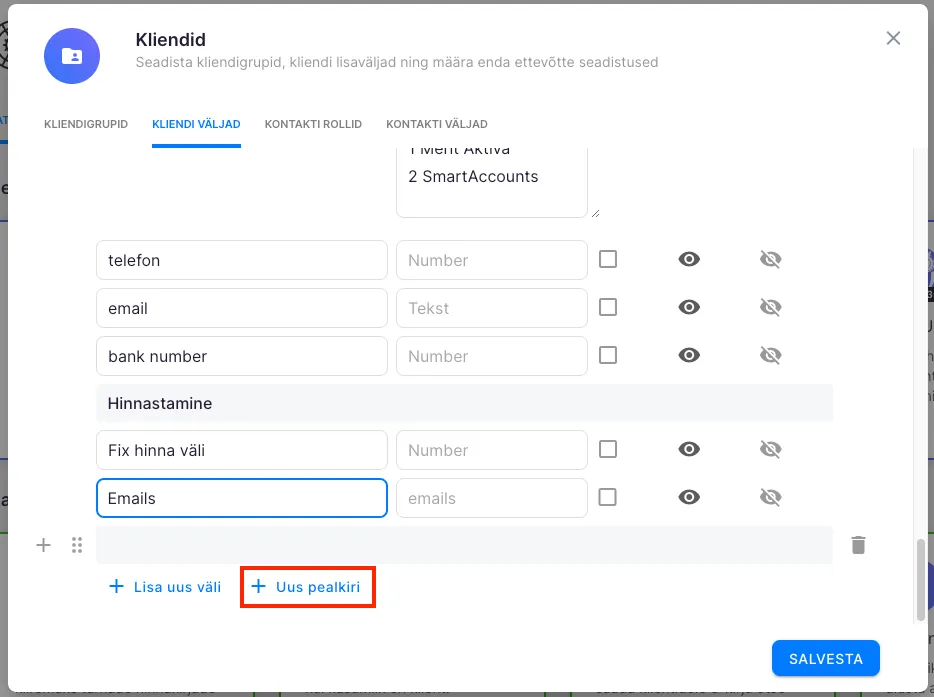Show the bank number field via eye icon
Image resolution: width=934 pixels, height=697 pixels.
coord(689,355)
